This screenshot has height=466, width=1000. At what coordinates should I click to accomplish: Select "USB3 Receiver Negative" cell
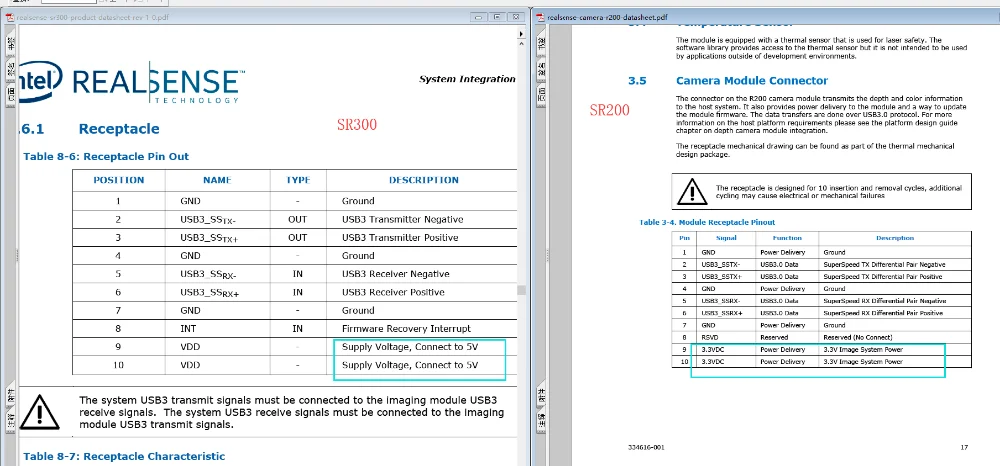[395, 274]
